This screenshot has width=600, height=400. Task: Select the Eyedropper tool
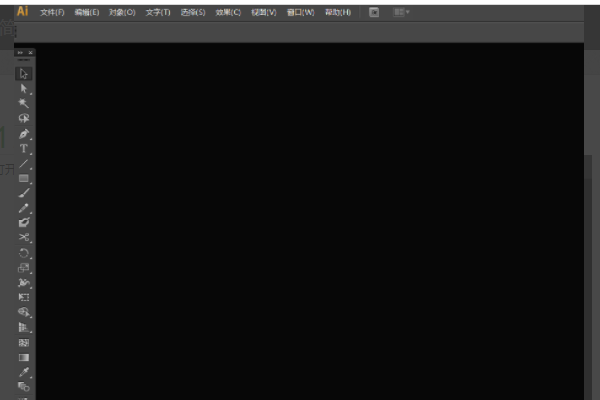point(24,372)
